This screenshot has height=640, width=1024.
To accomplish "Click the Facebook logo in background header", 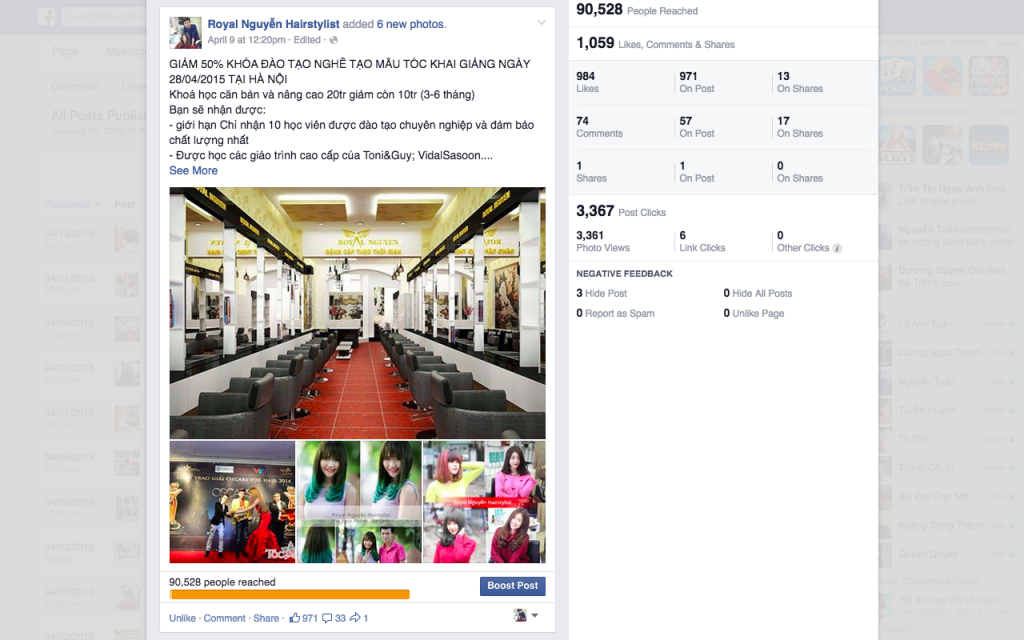I will pos(46,16).
